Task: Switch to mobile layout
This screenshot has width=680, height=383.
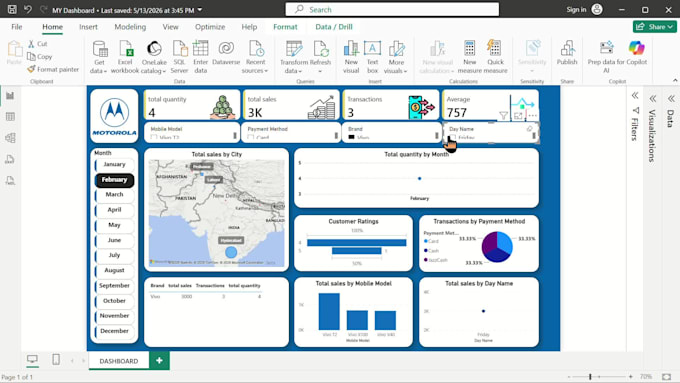Action: (56, 360)
